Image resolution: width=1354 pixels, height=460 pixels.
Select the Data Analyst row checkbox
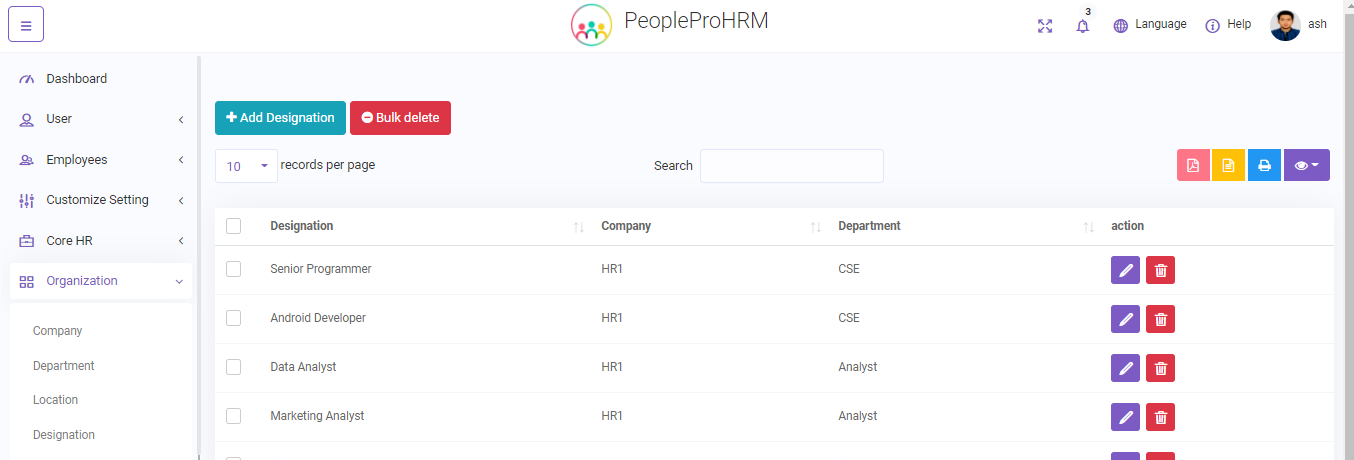point(234,367)
